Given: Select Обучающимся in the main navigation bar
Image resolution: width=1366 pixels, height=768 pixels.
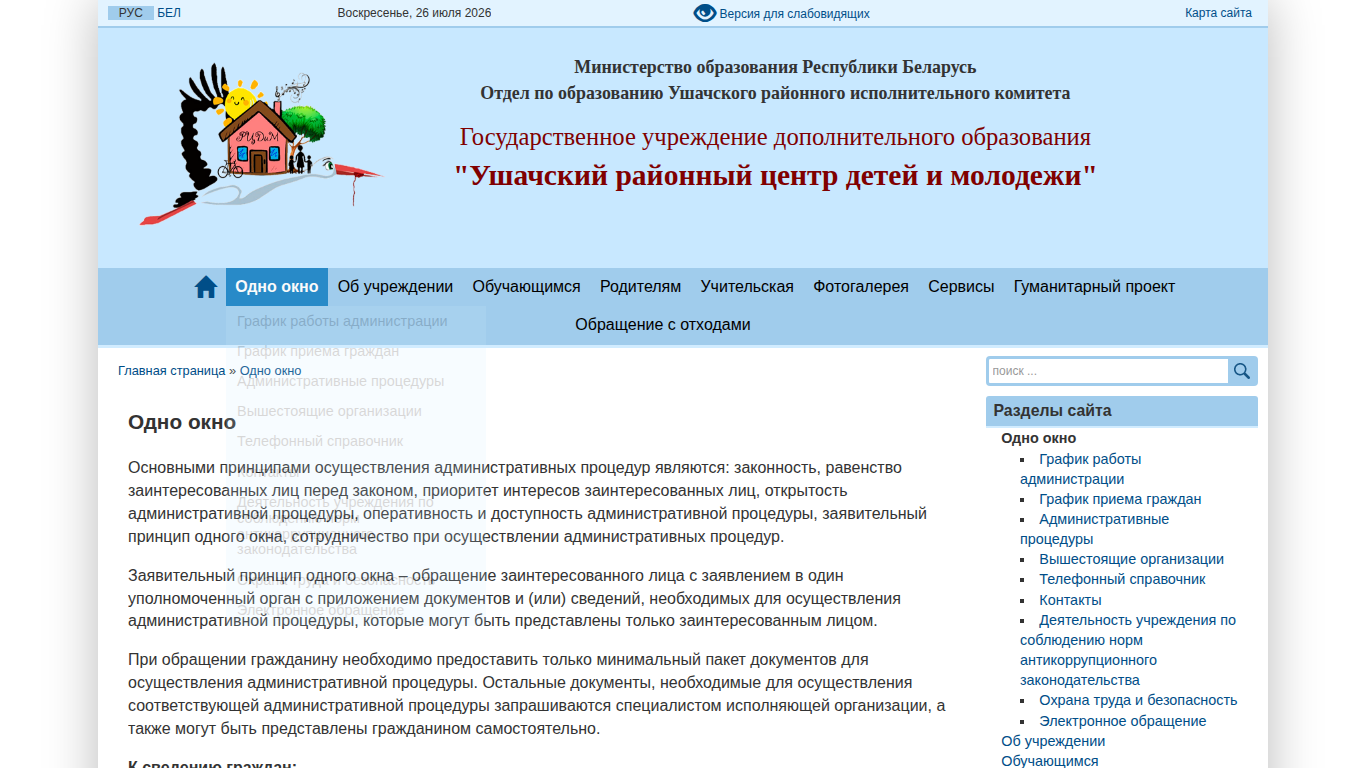Looking at the screenshot, I should click(526, 287).
